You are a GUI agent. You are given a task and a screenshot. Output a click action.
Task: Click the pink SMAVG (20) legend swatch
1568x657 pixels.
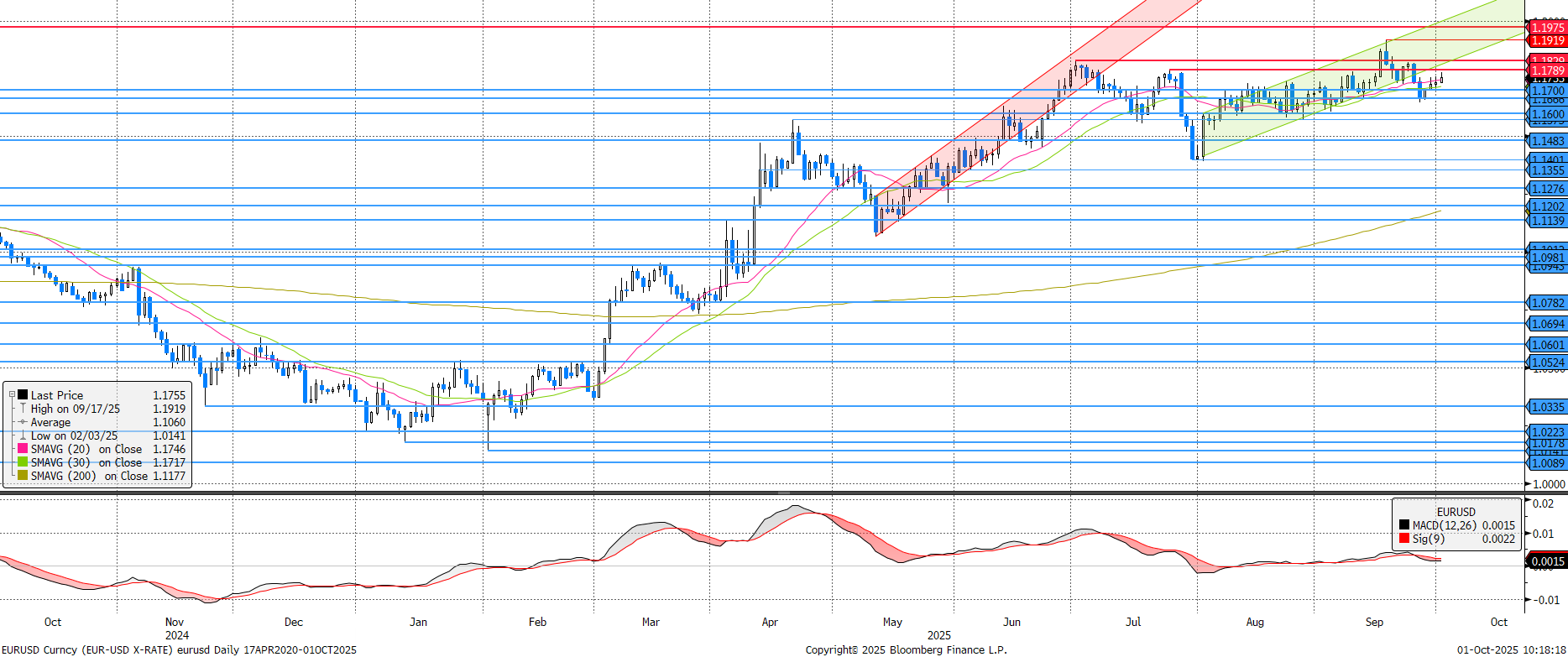23,449
